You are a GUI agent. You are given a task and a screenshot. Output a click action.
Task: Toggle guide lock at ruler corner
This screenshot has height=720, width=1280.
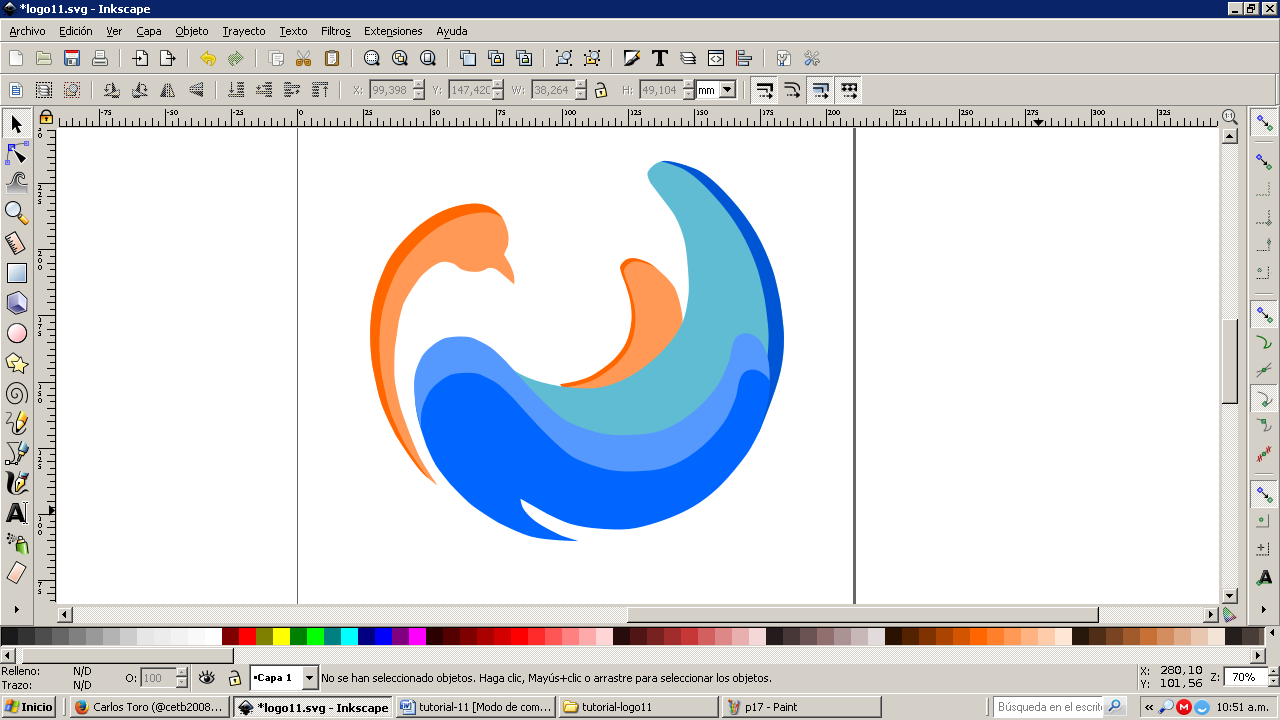45,117
